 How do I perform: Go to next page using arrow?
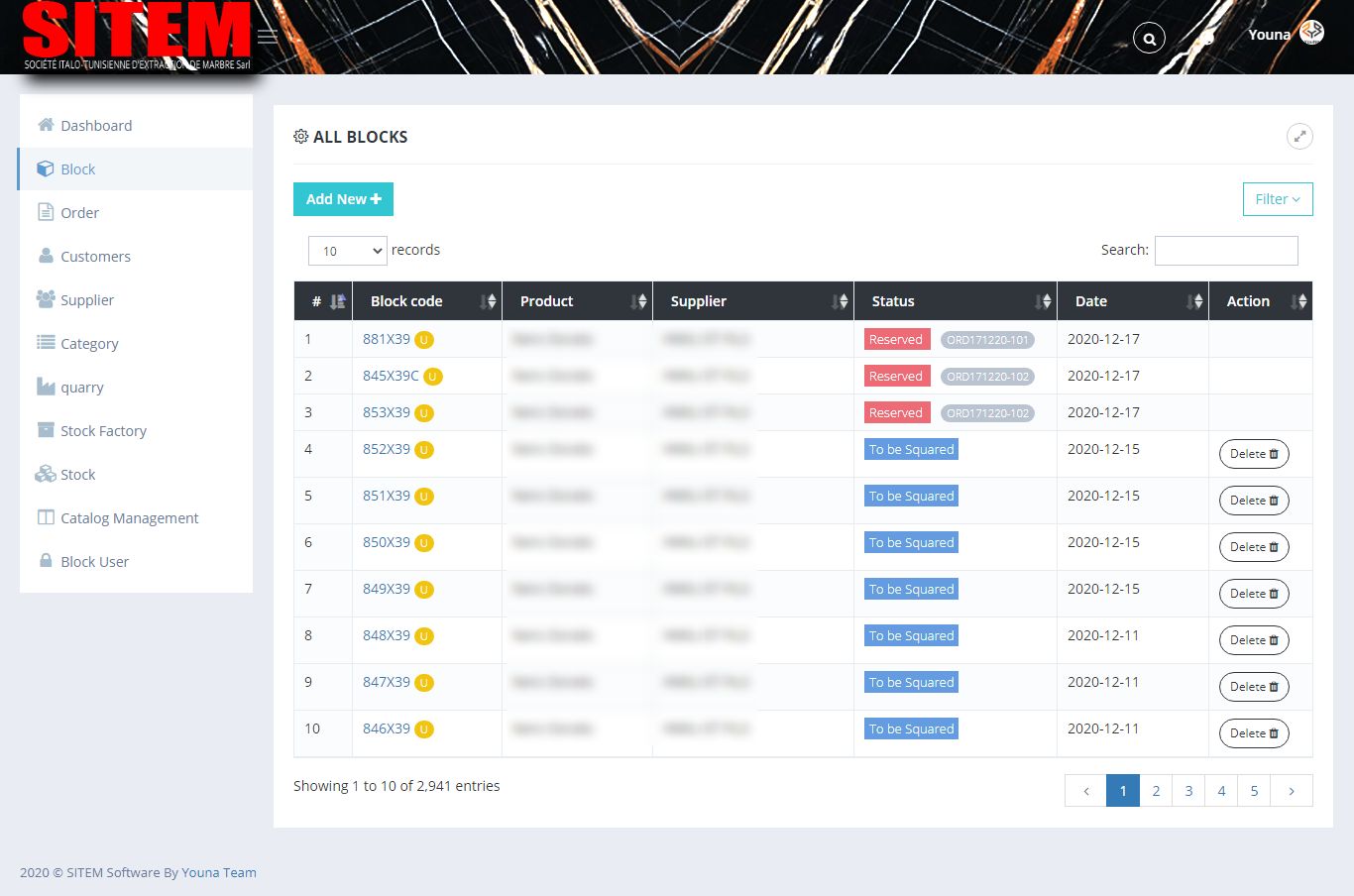click(x=1291, y=791)
